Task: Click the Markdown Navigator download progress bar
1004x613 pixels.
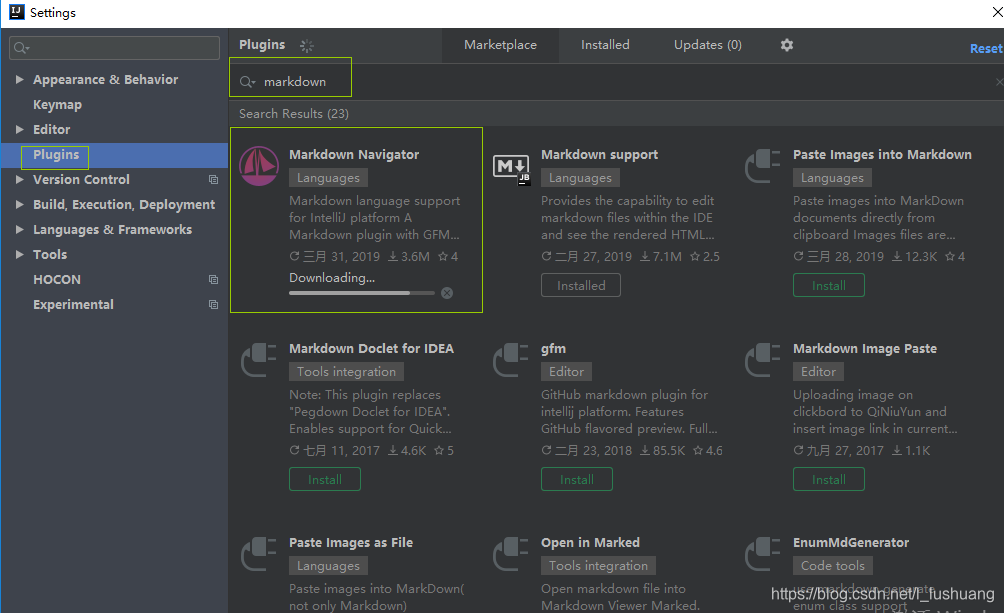Action: [x=362, y=293]
